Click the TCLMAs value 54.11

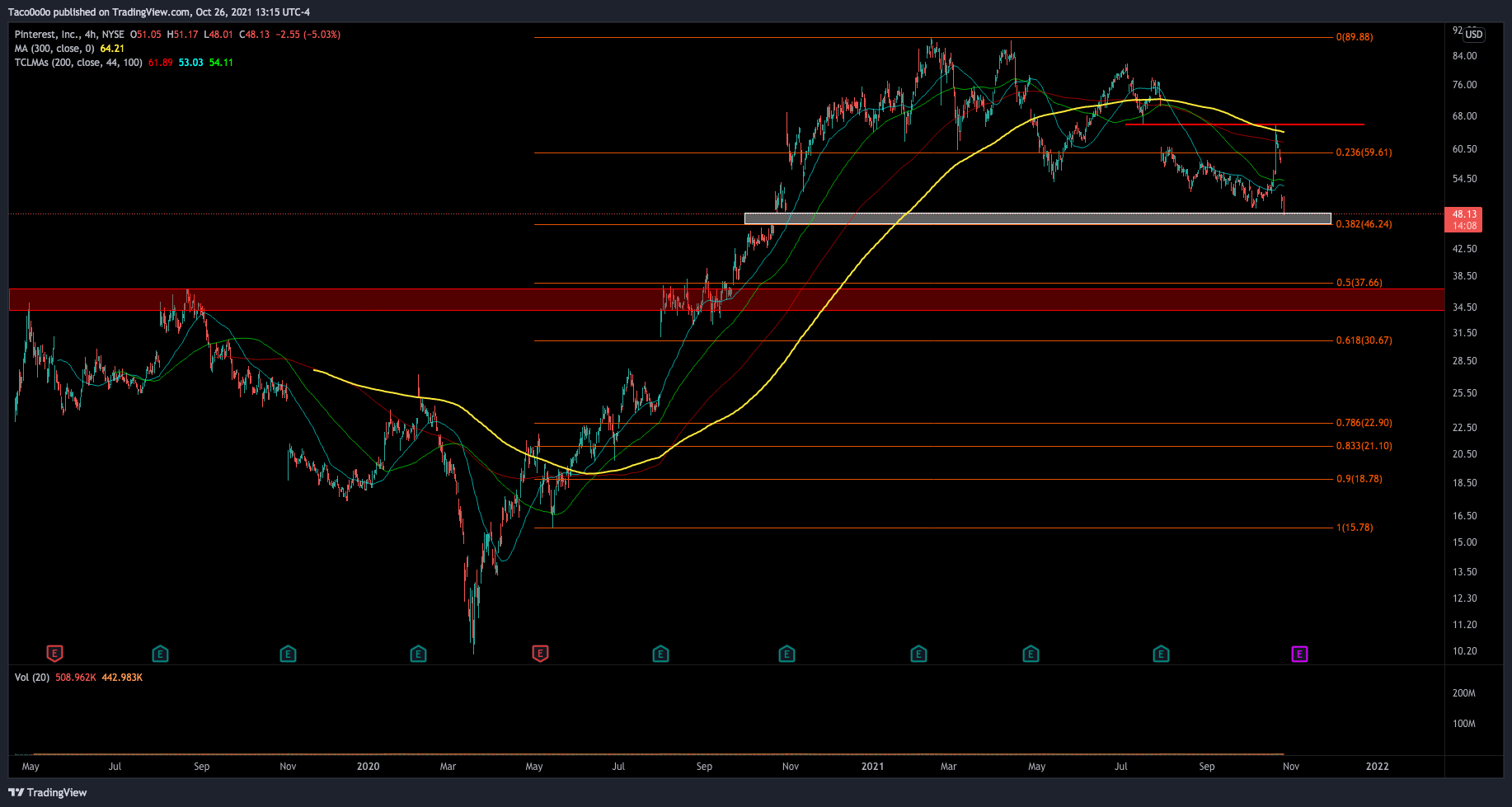coord(221,63)
